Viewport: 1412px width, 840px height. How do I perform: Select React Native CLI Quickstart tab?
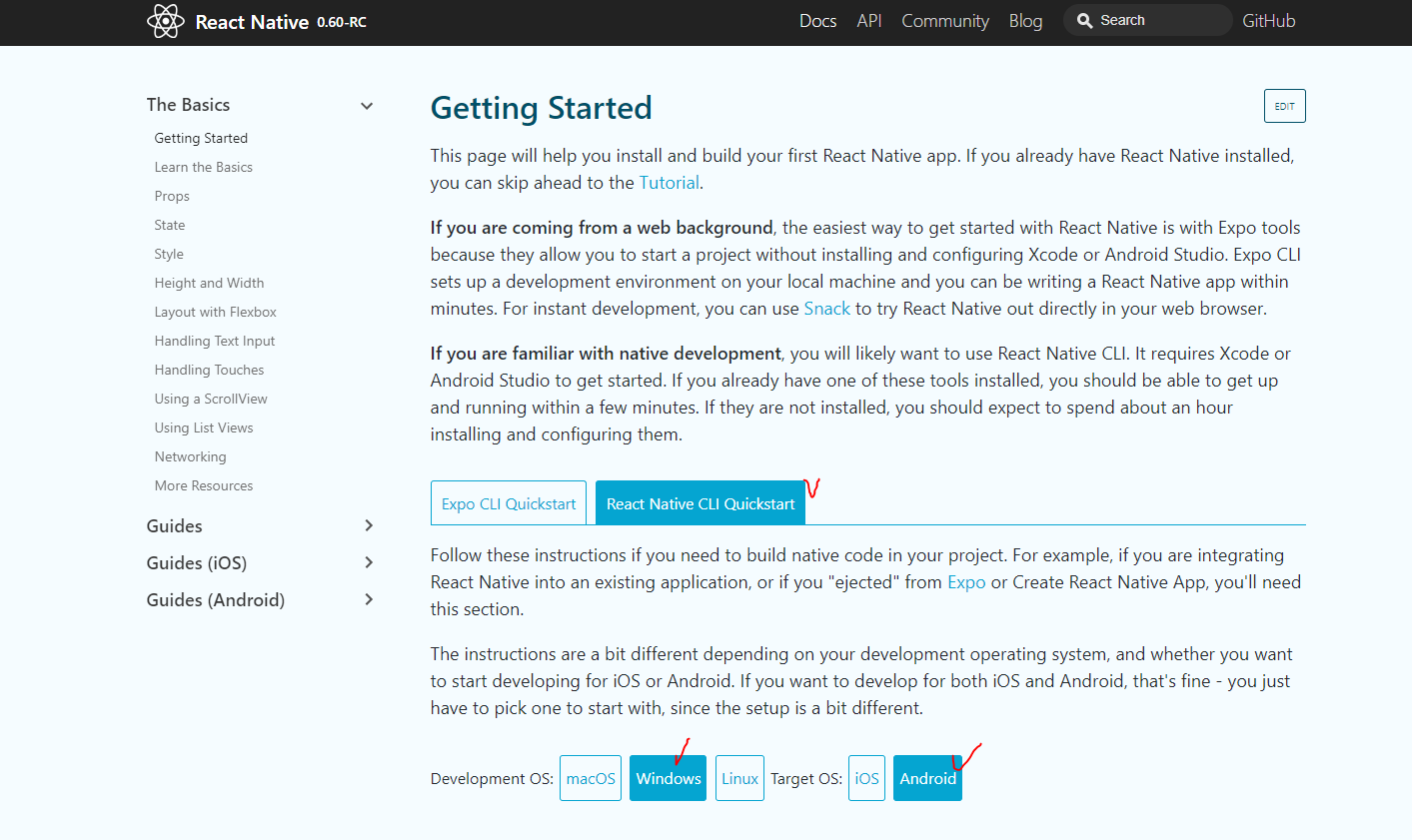click(x=701, y=503)
